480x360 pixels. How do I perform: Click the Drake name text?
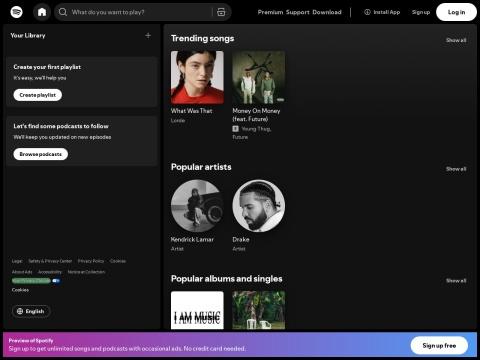click(241, 239)
